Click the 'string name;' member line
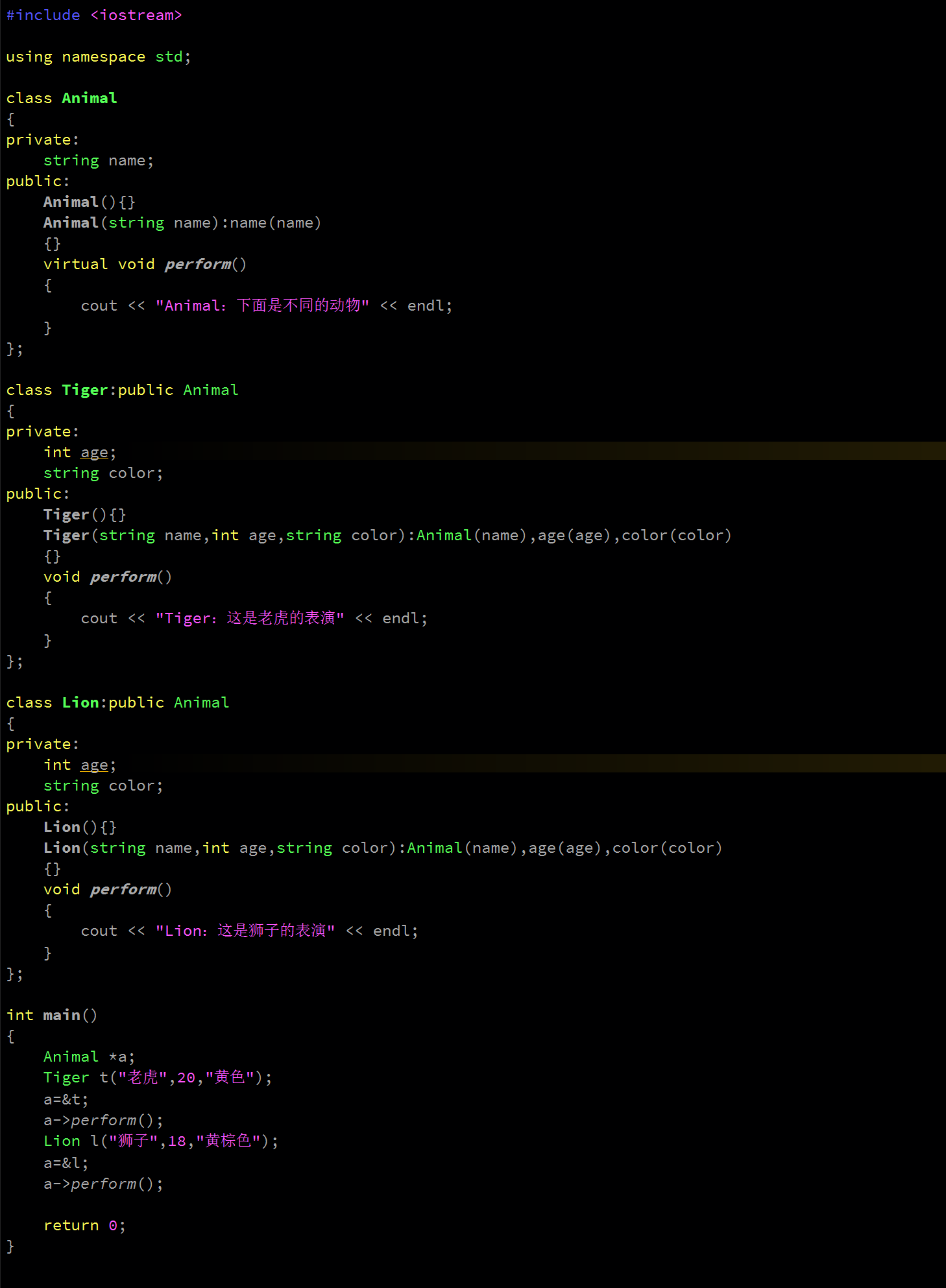The image size is (946, 1288). pos(99,160)
